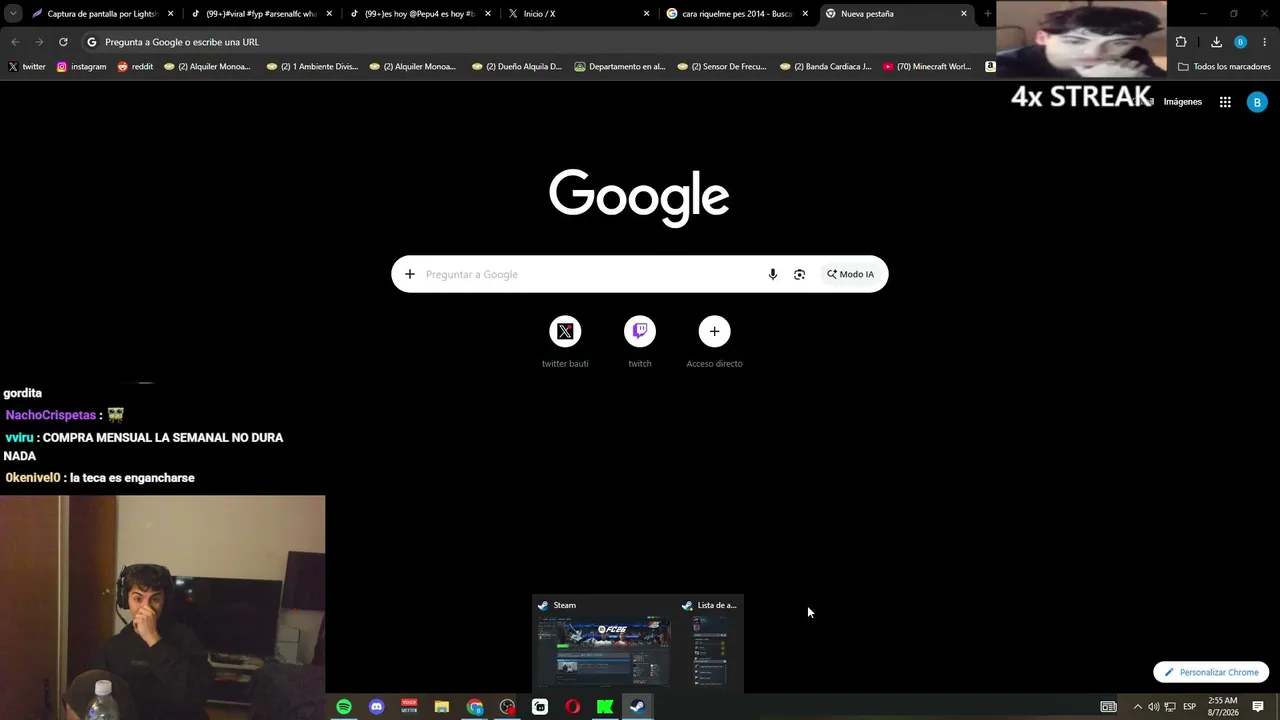Open the Google account avatar on the page
Image resolution: width=1280 pixels, height=720 pixels.
pos(1257,102)
